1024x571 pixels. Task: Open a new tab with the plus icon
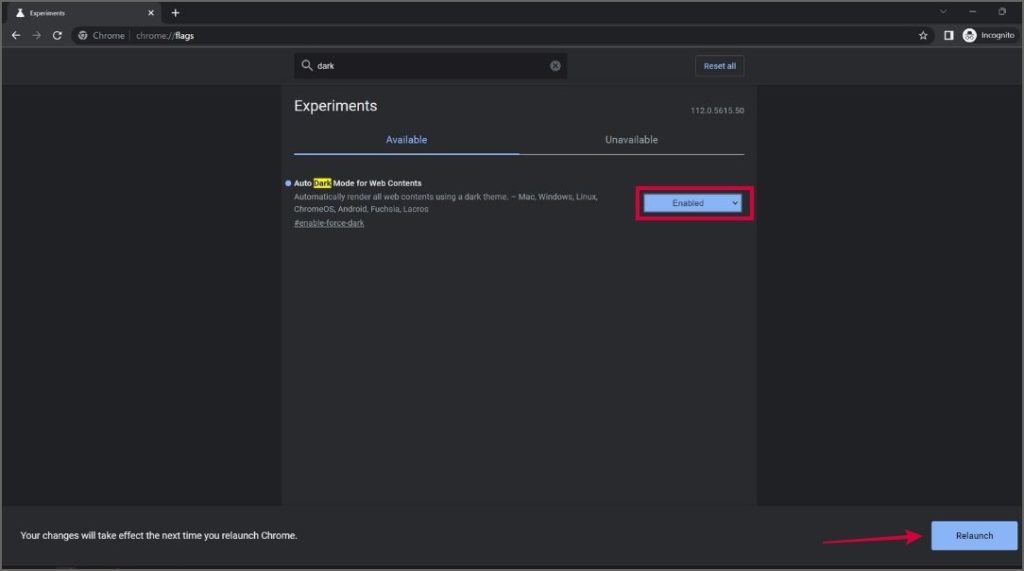pos(175,12)
